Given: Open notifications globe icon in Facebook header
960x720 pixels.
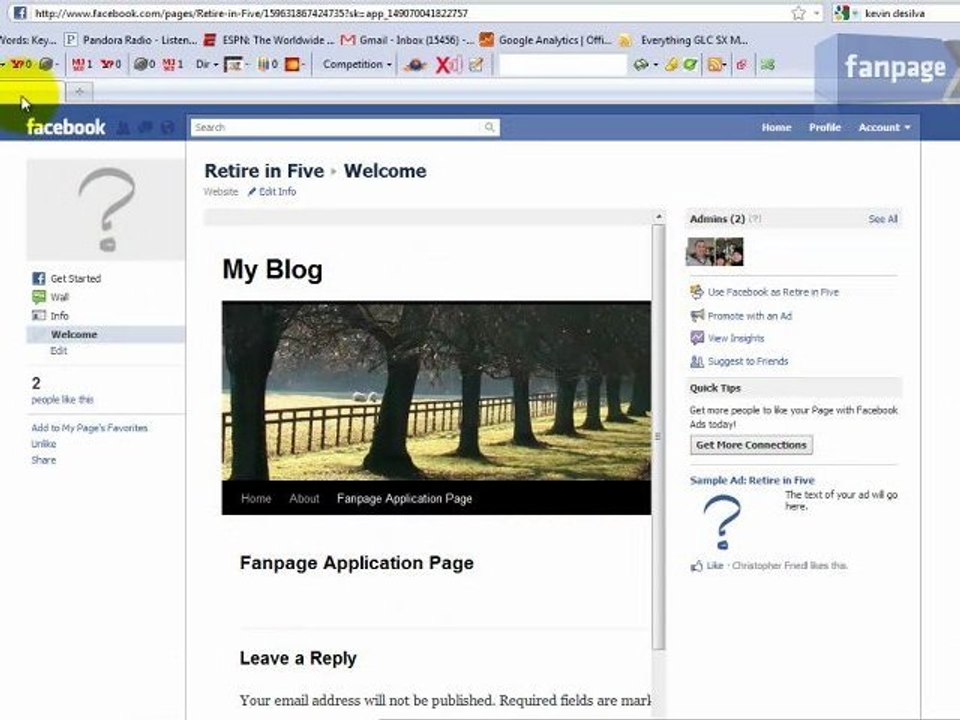Looking at the screenshot, I should coord(167,127).
